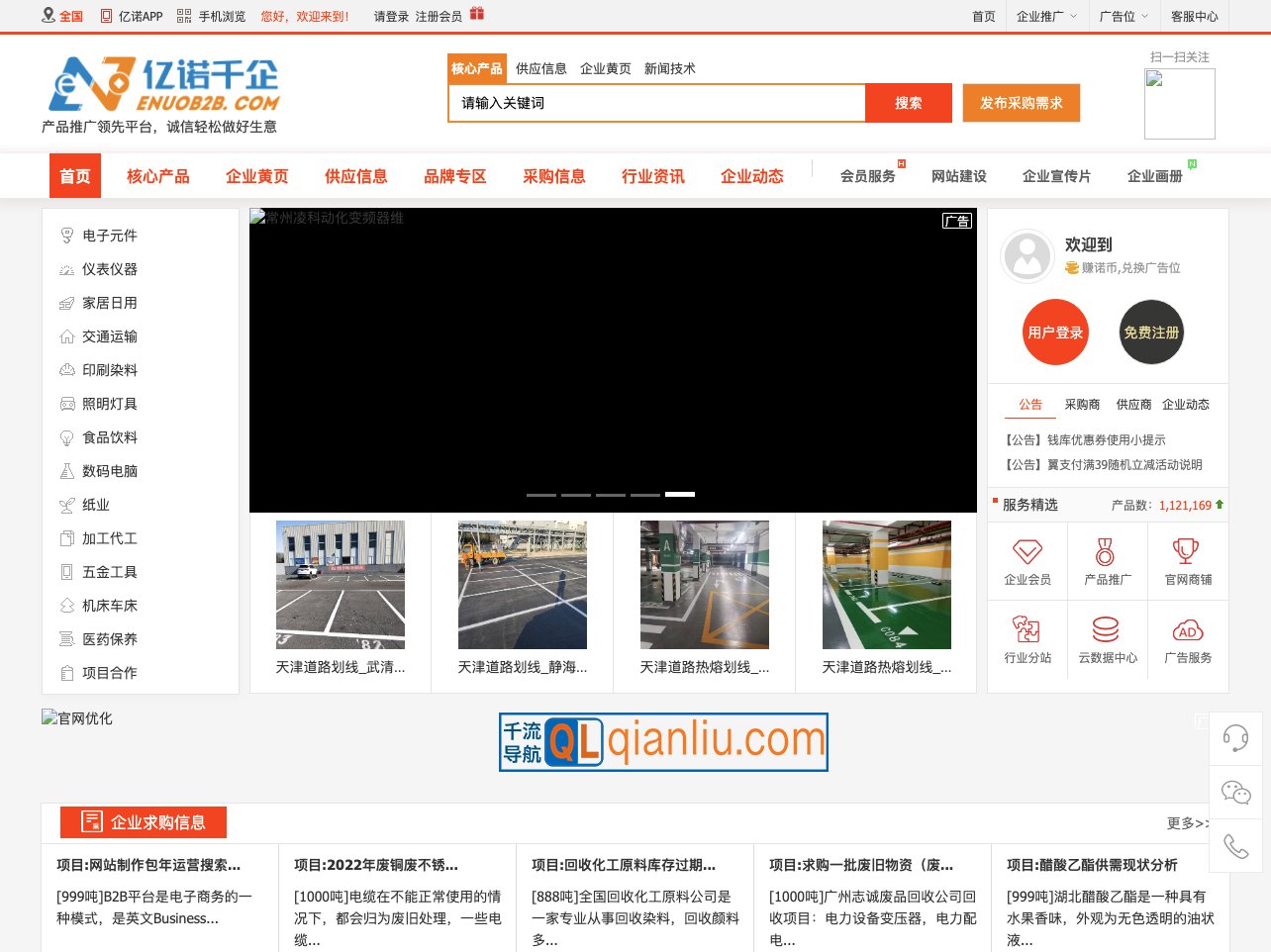Viewport: 1271px width, 952px height.
Task: Select the last carousel pagination dot
Action: click(x=680, y=493)
